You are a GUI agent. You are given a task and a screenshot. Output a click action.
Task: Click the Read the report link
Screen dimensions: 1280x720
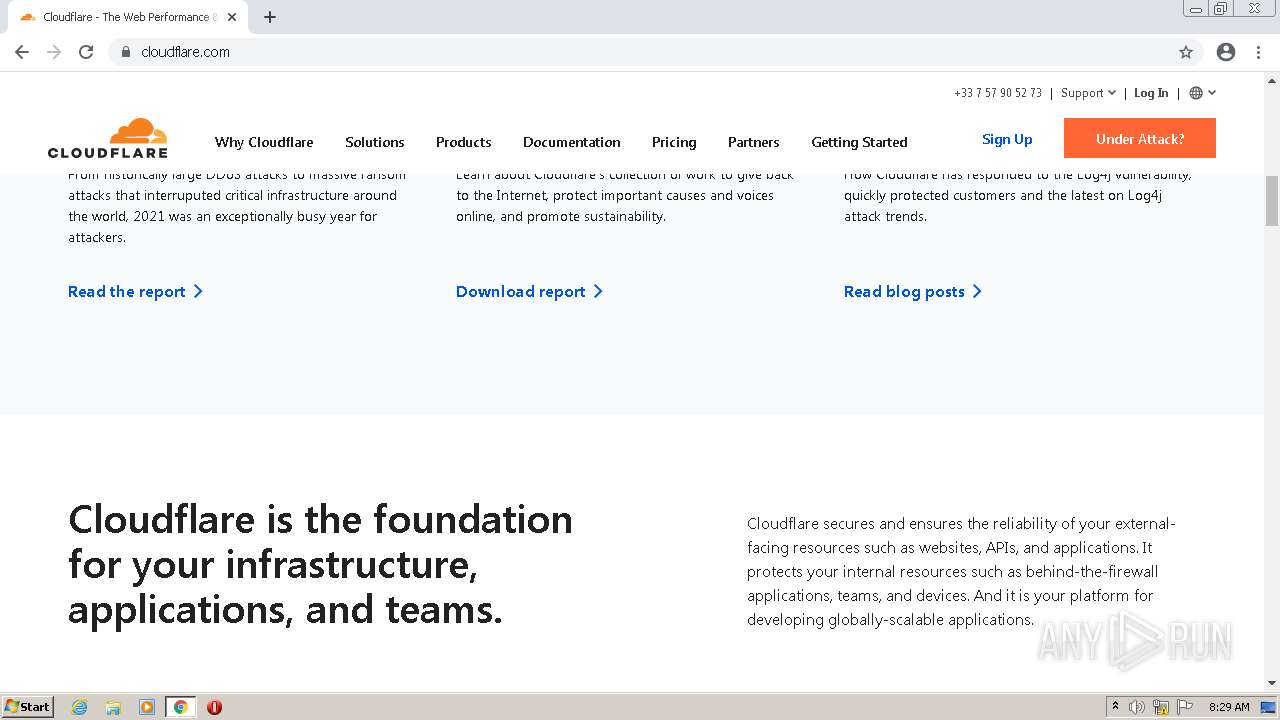pyautogui.click(x=135, y=292)
